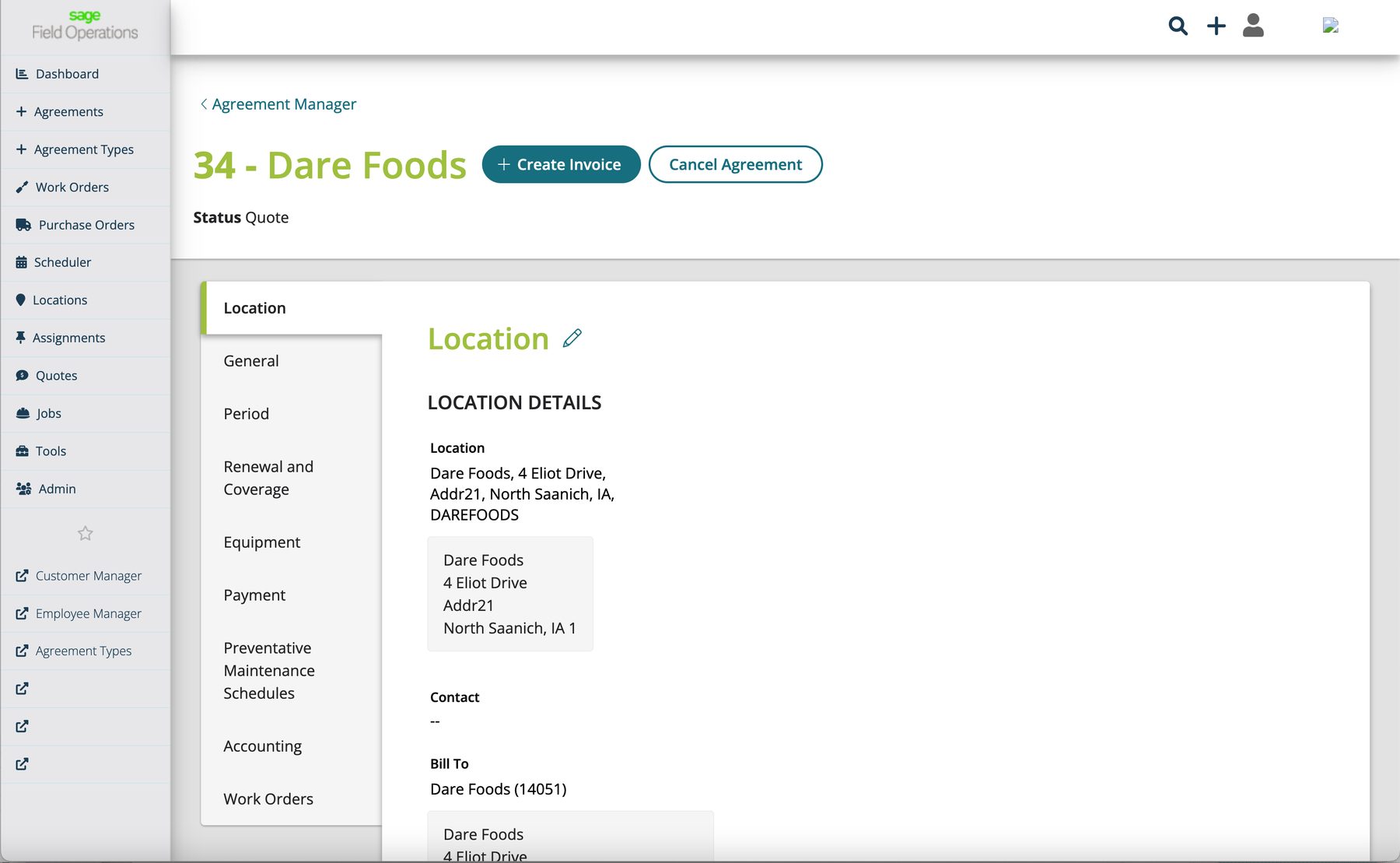Click the second unlabeled external link icon
1400x863 pixels.
[x=22, y=726]
